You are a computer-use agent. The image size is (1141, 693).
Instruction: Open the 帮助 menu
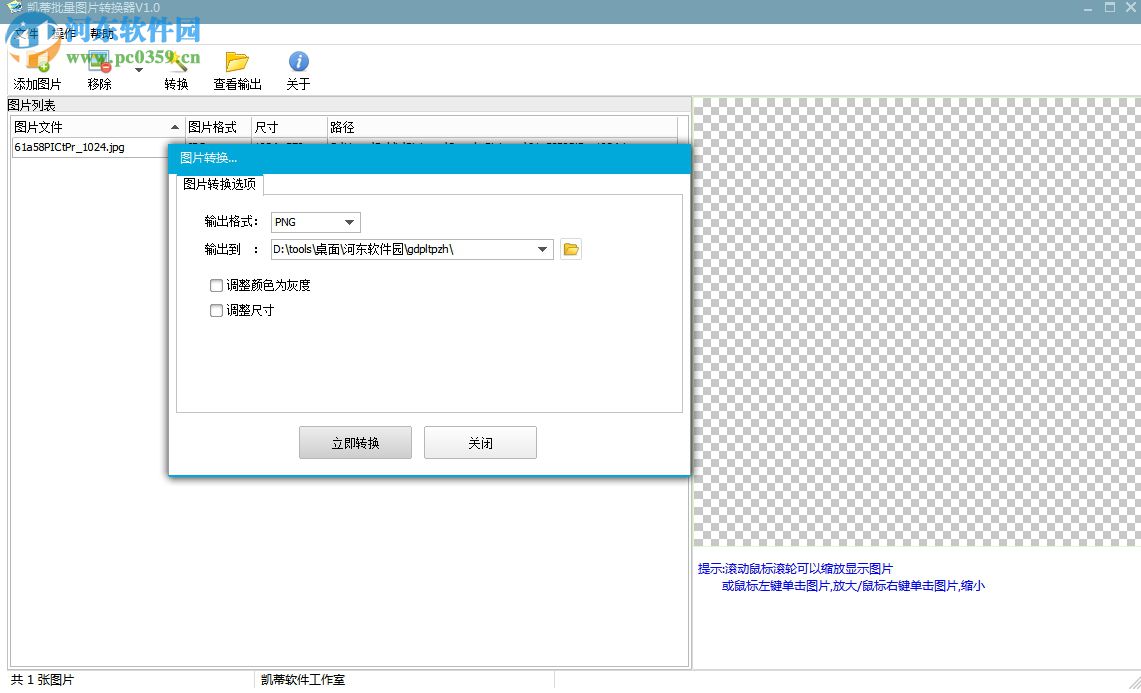102,33
